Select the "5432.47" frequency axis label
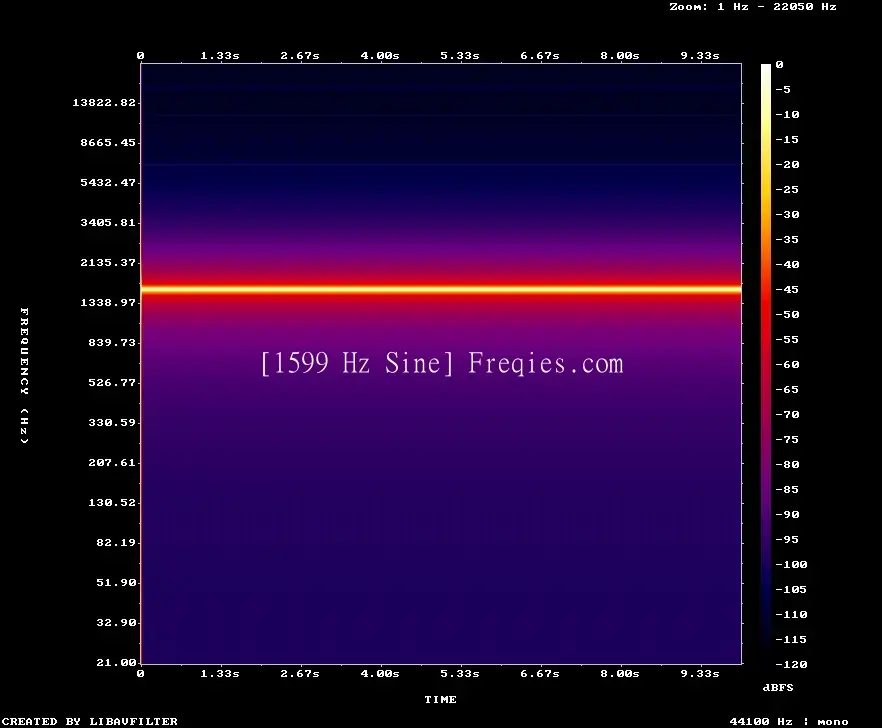 coord(108,182)
